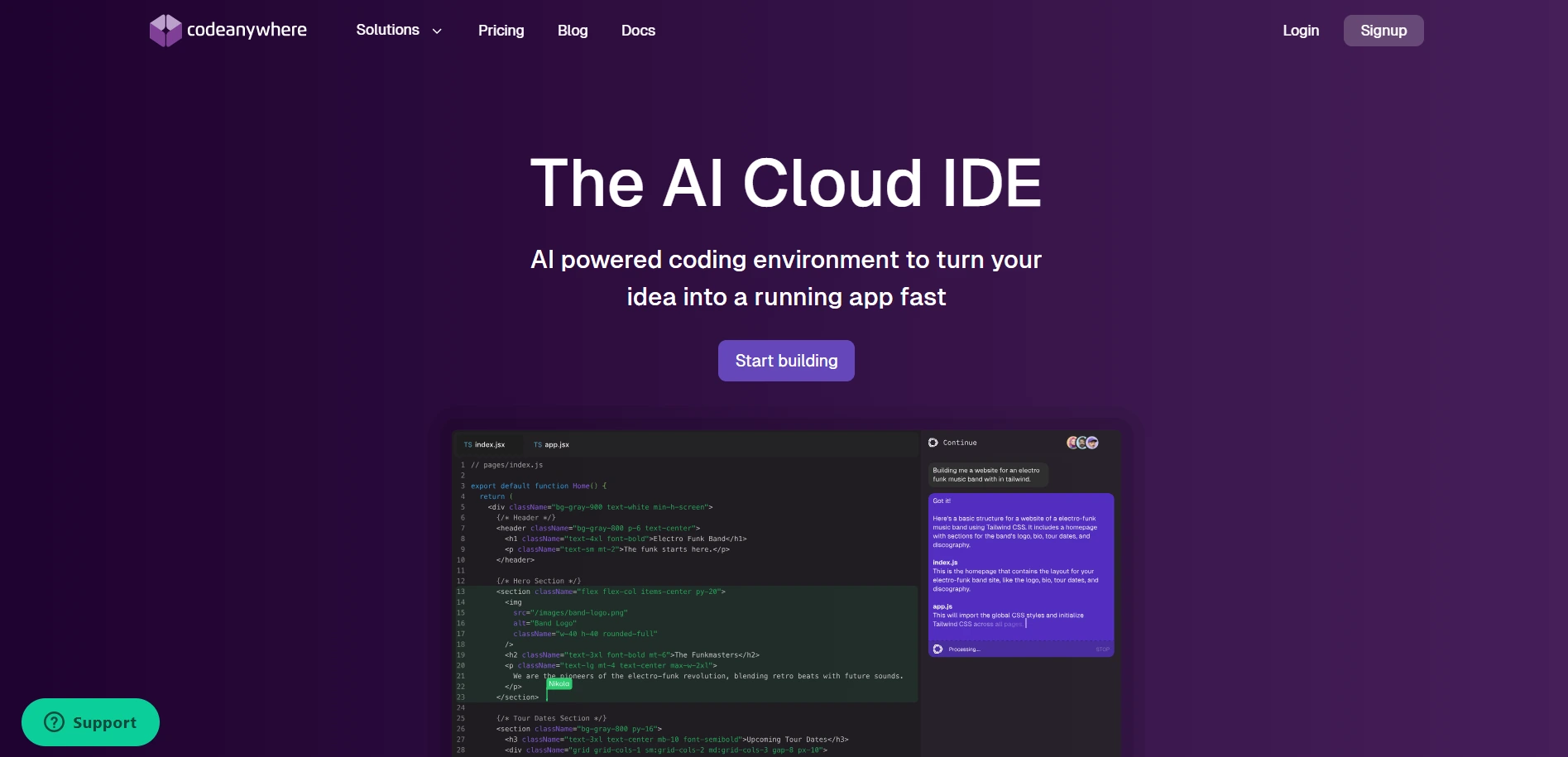
Task: Open the Blog page from the navbar
Action: tap(572, 30)
